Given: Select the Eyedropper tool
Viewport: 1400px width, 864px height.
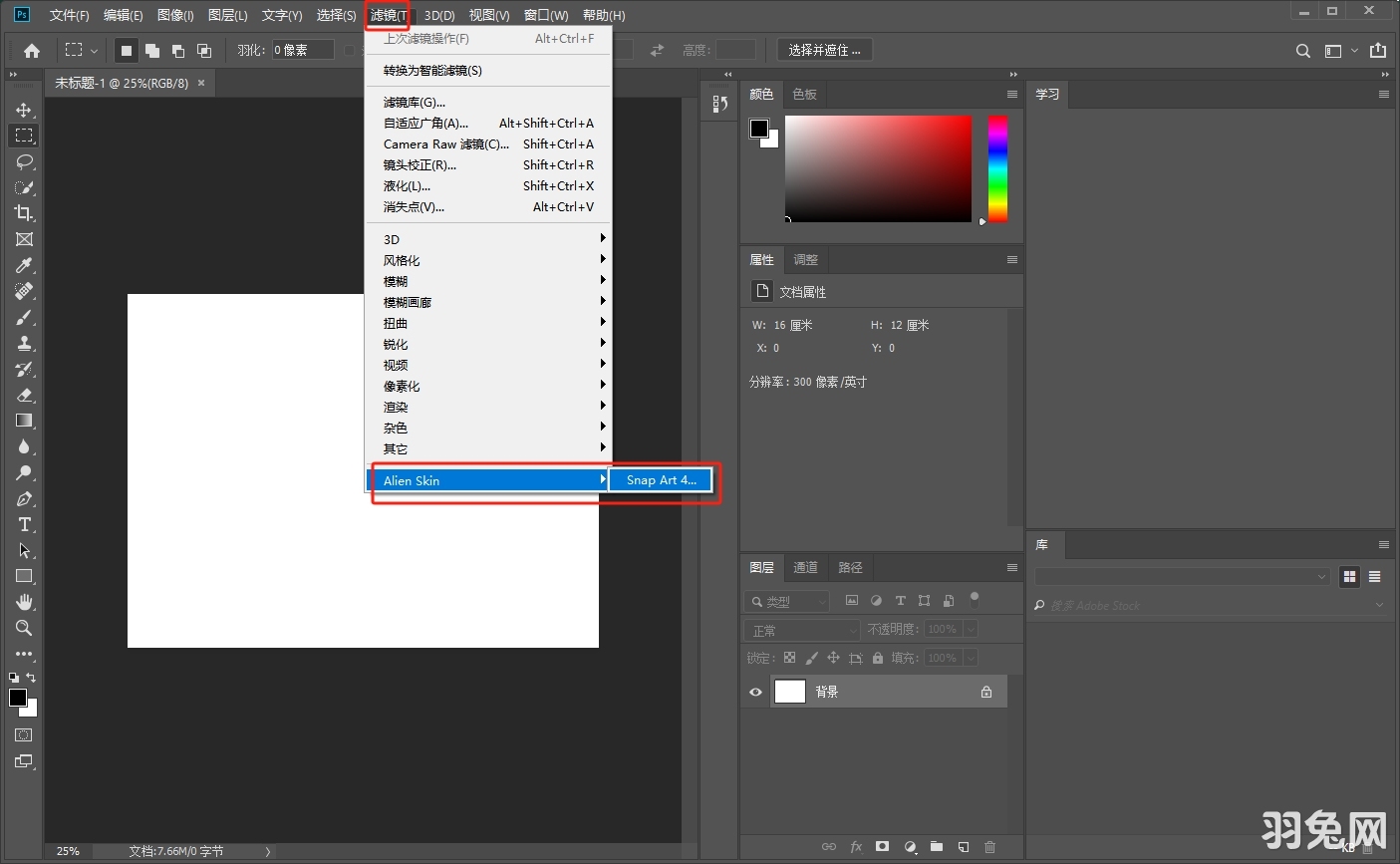Looking at the screenshot, I should [x=22, y=265].
